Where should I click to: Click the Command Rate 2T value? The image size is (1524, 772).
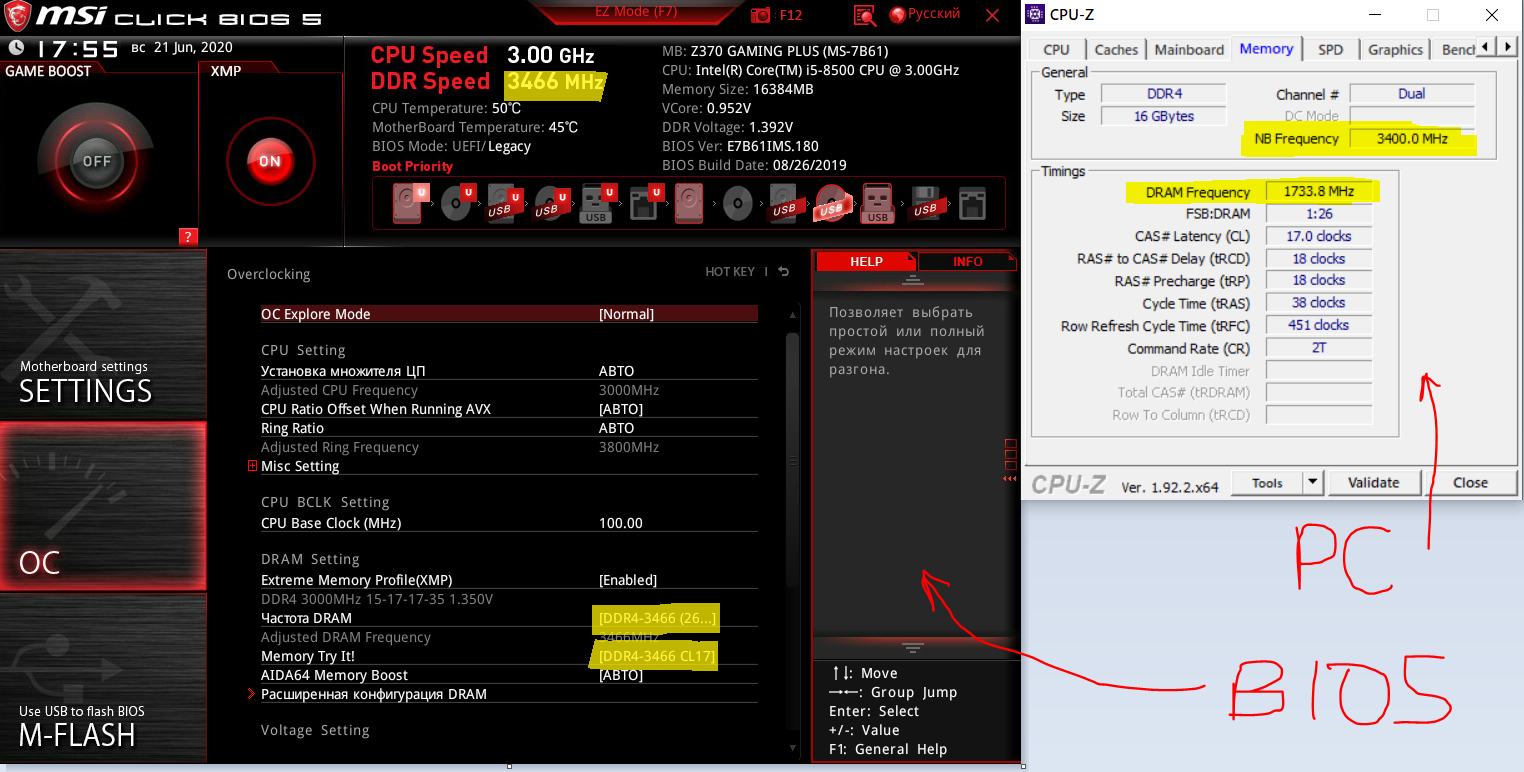(x=1319, y=348)
